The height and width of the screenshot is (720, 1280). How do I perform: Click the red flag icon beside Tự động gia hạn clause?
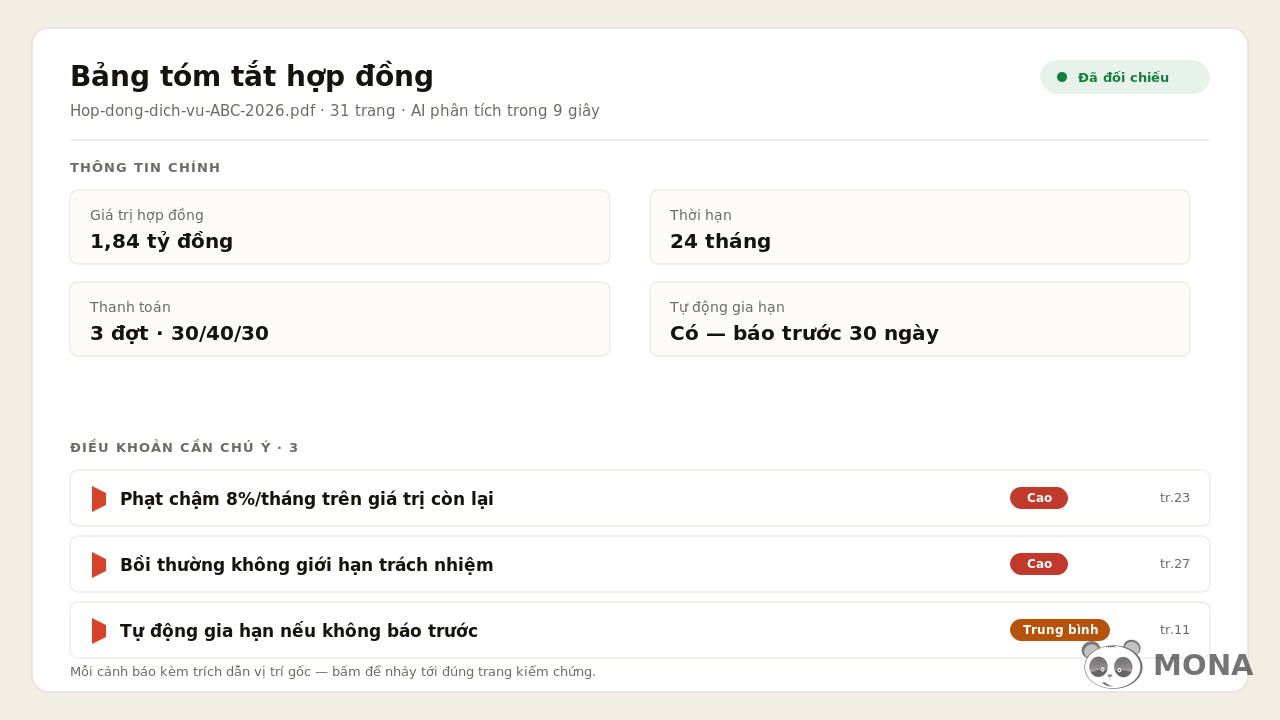[99, 631]
